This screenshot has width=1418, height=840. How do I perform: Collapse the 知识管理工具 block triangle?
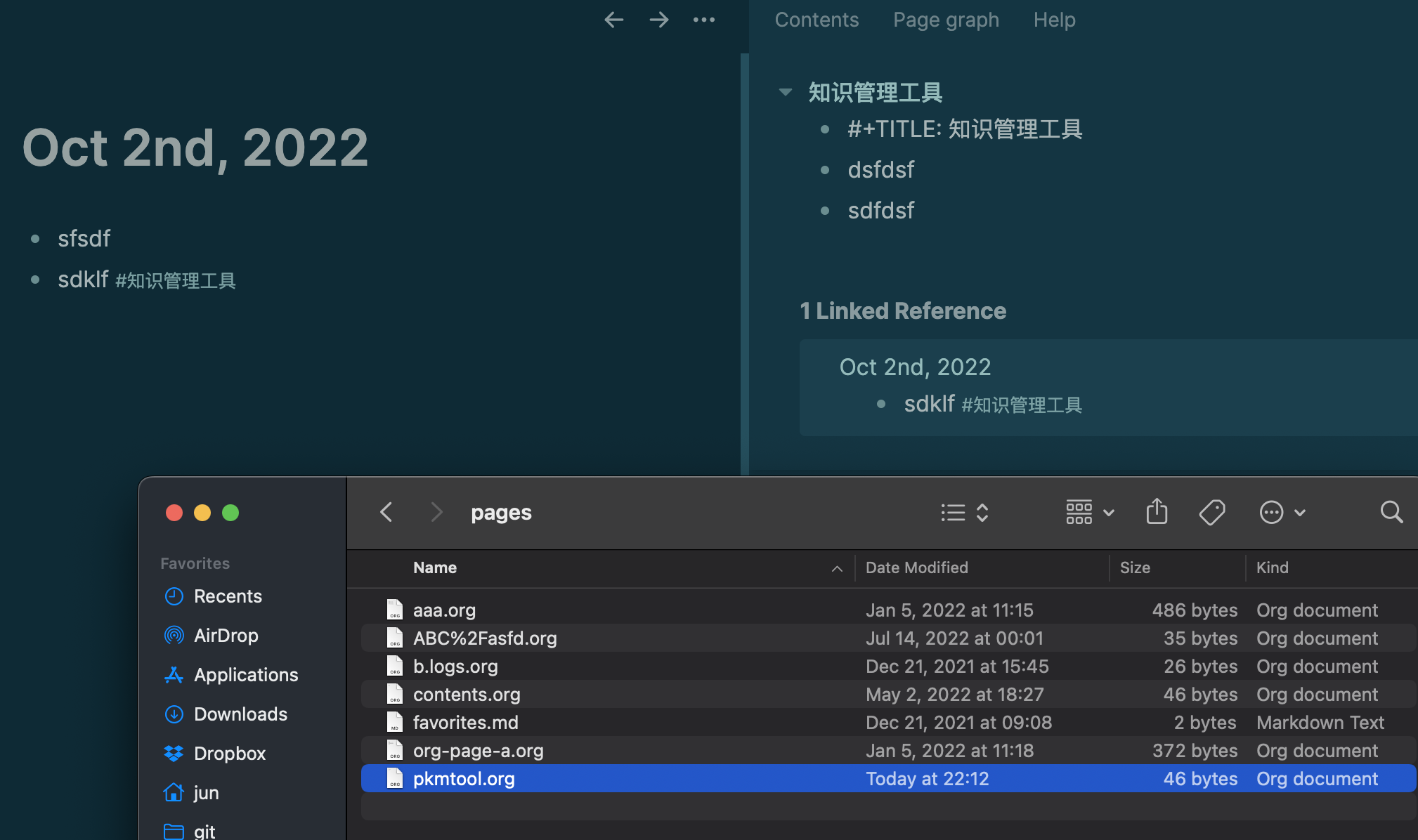click(x=786, y=92)
